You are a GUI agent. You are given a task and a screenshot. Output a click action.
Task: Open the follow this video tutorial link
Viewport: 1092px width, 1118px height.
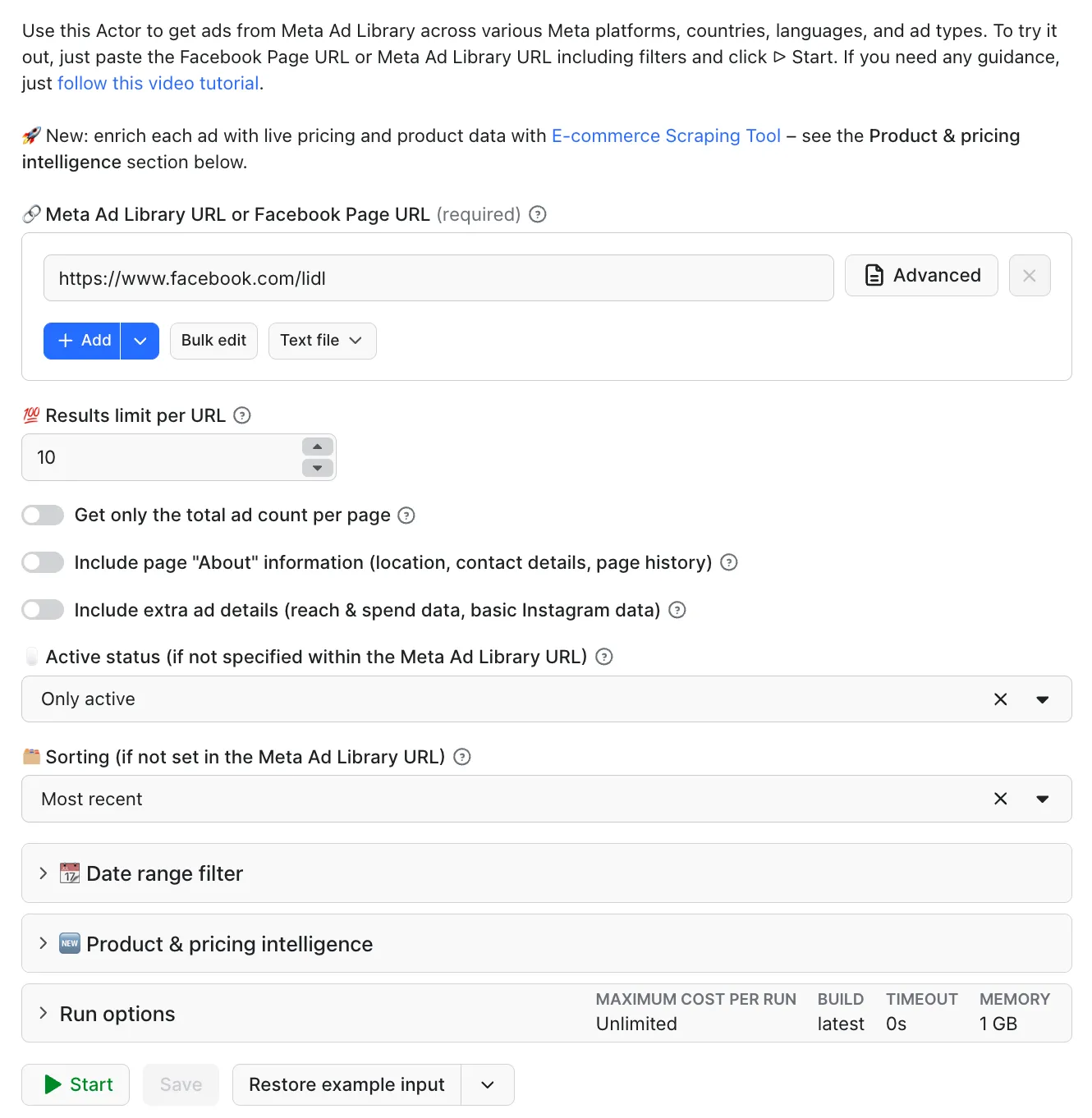click(158, 84)
